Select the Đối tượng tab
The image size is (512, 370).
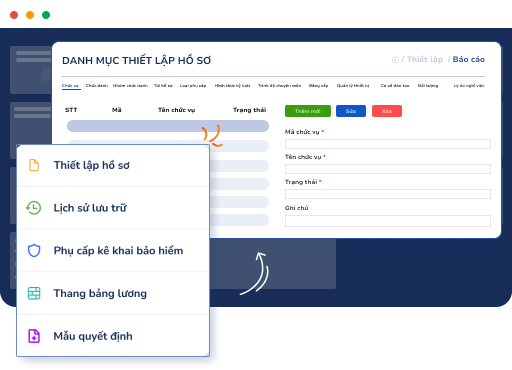point(428,86)
